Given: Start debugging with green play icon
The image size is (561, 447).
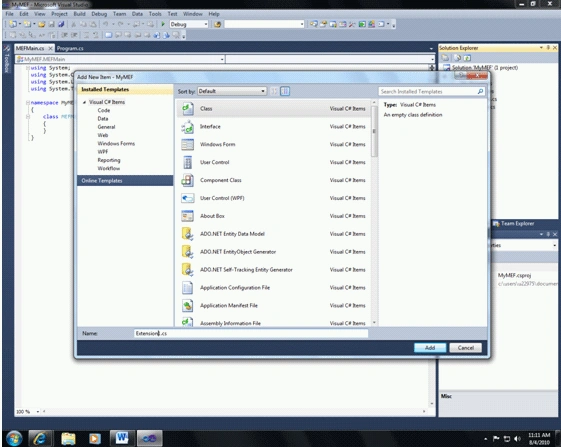Looking at the screenshot, I should point(163,24).
